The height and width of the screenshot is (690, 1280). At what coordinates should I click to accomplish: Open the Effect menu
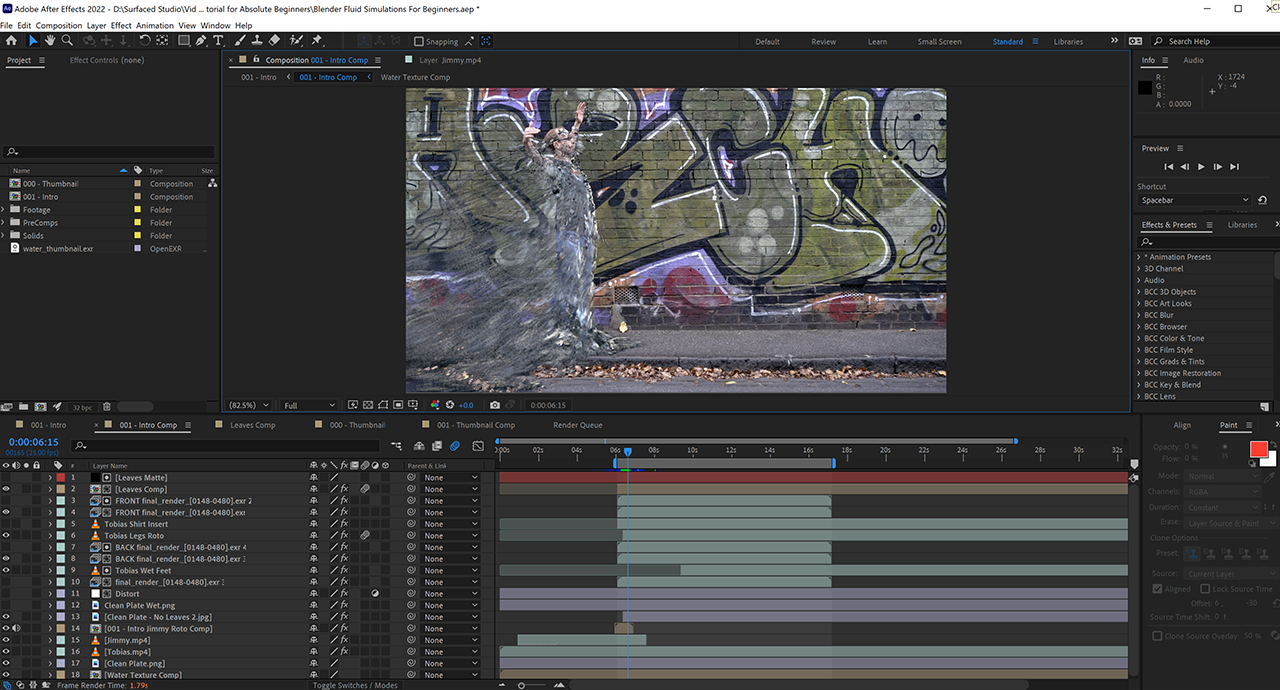coord(120,25)
